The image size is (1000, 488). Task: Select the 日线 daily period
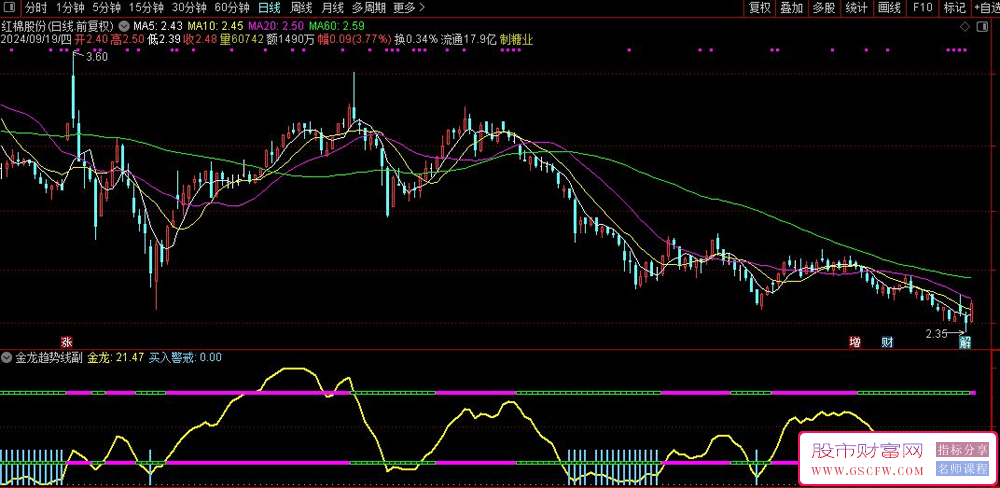tap(269, 8)
